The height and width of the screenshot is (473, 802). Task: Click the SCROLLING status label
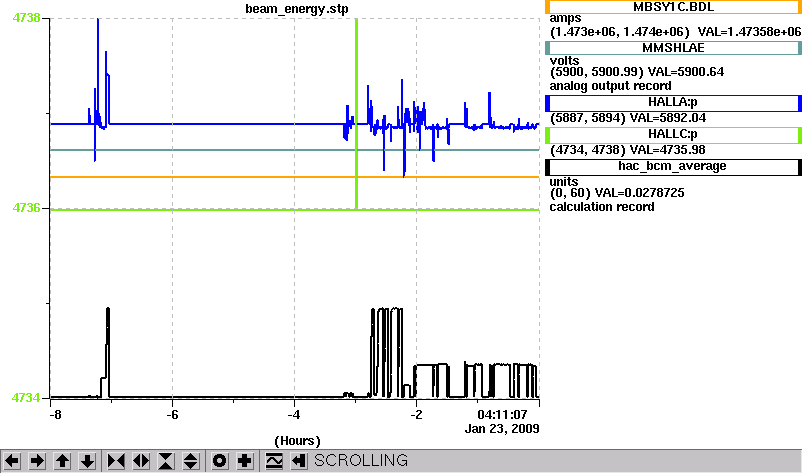(x=361, y=461)
